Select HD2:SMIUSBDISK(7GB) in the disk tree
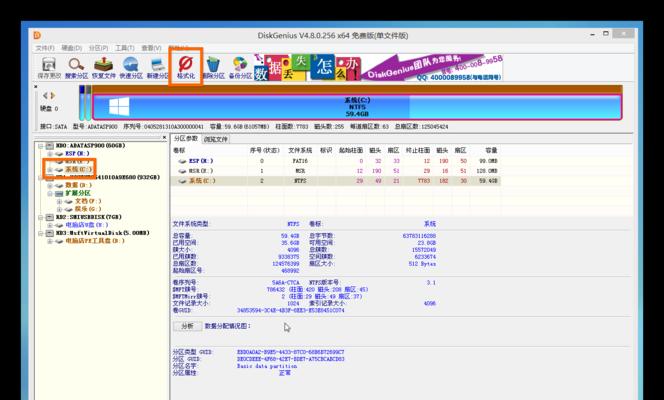Image resolution: width=664 pixels, height=400 pixels. (x=89, y=217)
